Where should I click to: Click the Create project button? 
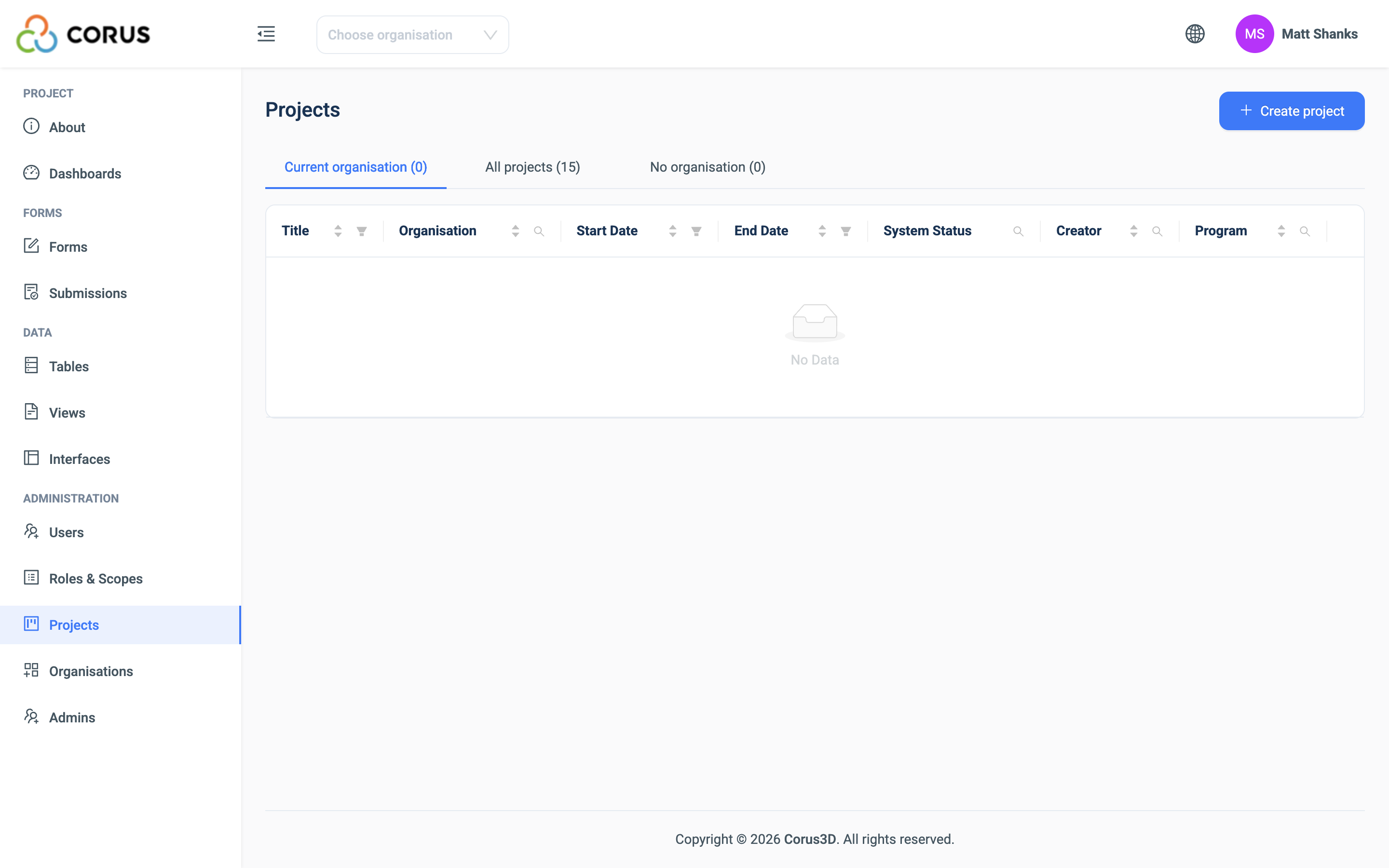coord(1292,111)
